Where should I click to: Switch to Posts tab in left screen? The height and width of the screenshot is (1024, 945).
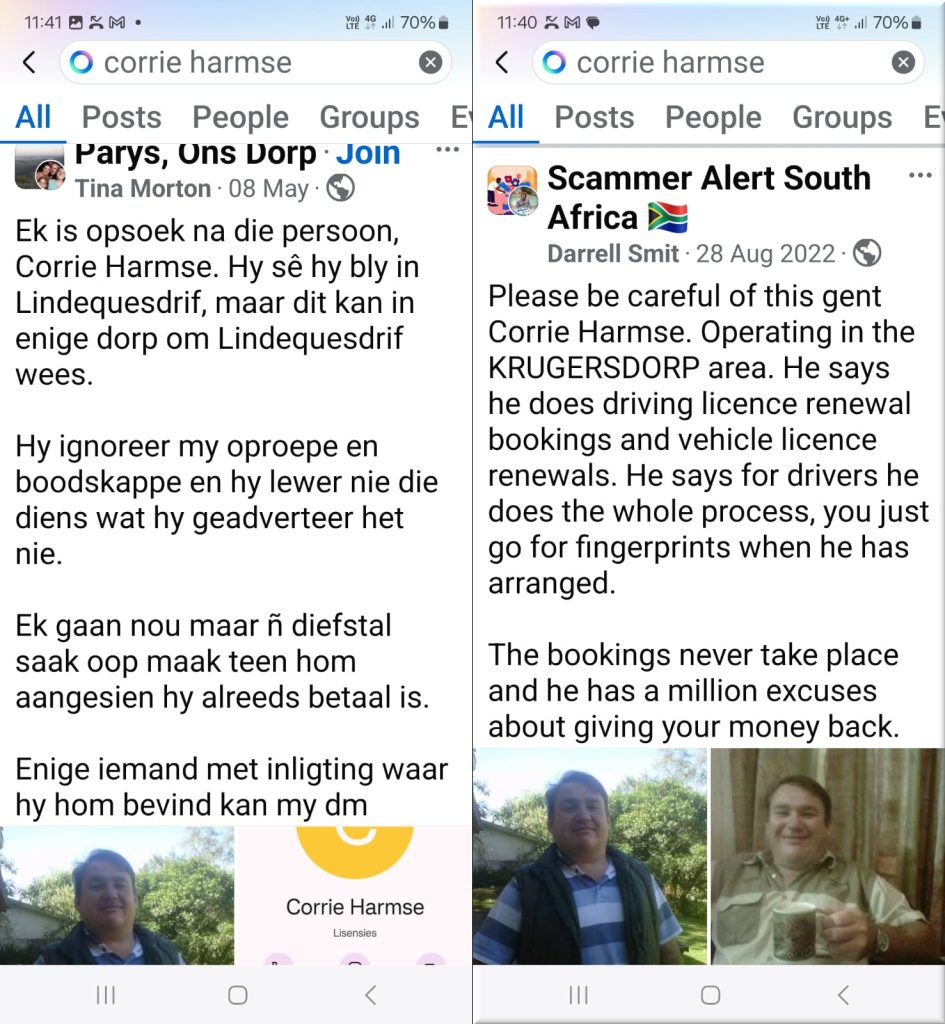click(x=121, y=117)
